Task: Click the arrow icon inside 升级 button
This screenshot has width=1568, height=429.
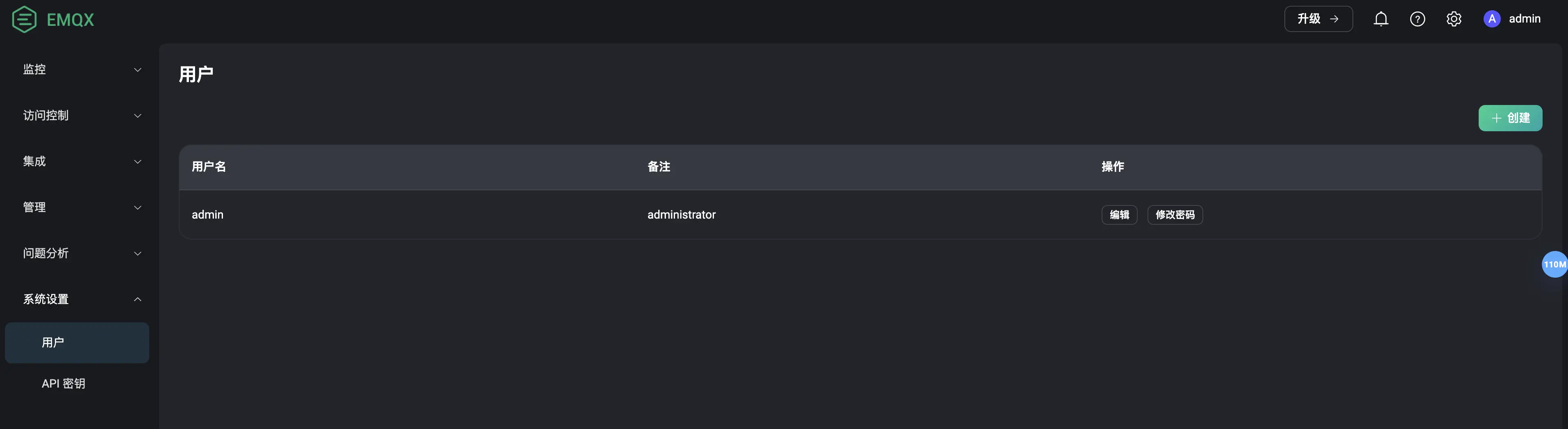Action: point(1334,19)
